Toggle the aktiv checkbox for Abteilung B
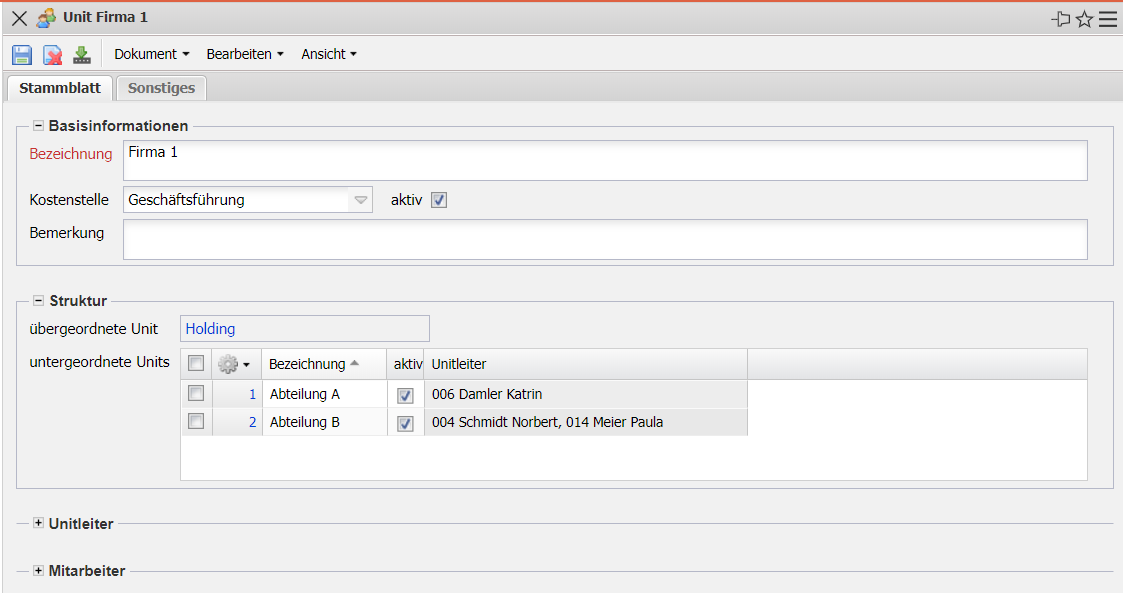Image resolution: width=1123 pixels, height=593 pixels. click(405, 423)
